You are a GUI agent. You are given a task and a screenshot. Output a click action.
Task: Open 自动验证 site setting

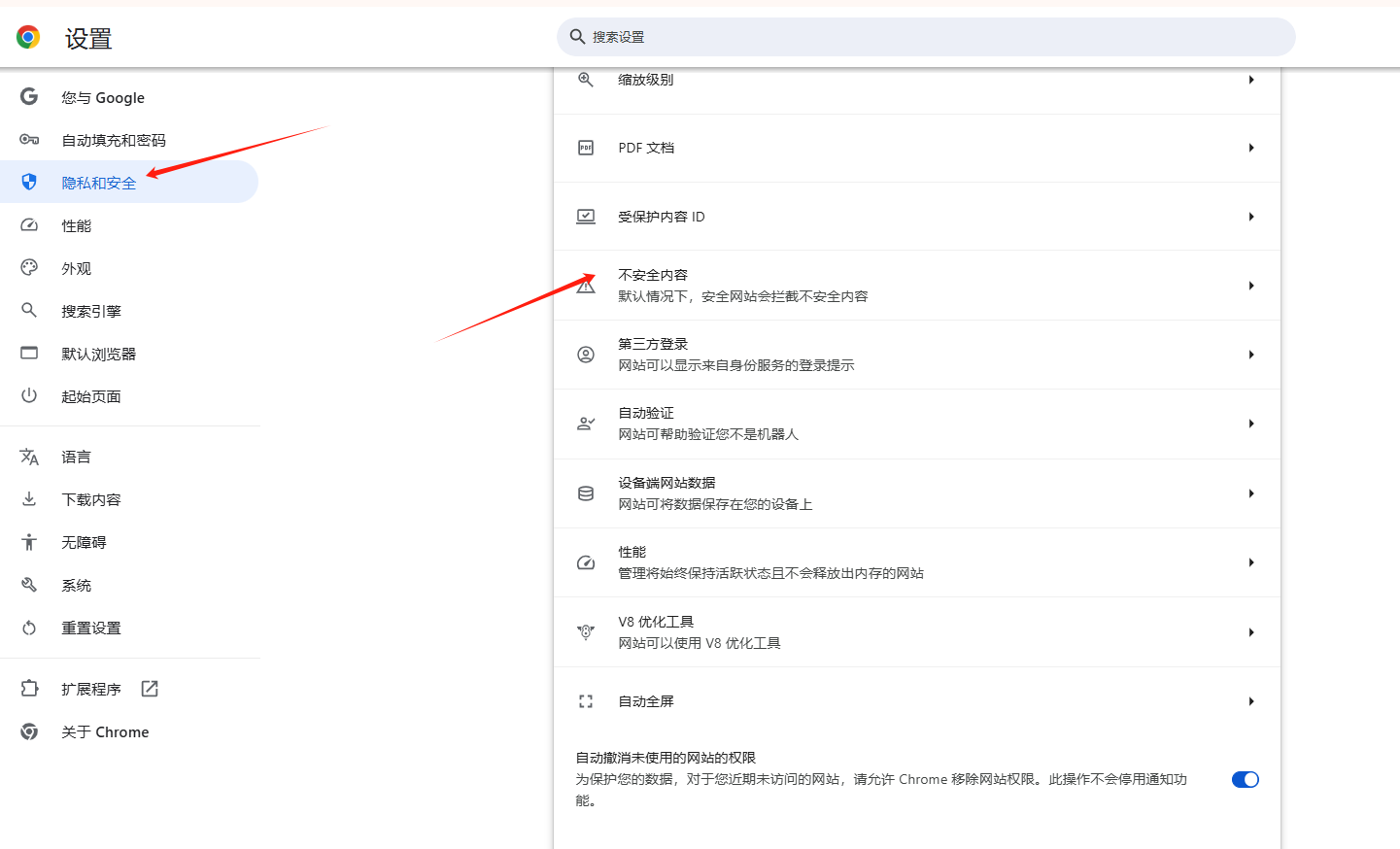[x=917, y=424]
